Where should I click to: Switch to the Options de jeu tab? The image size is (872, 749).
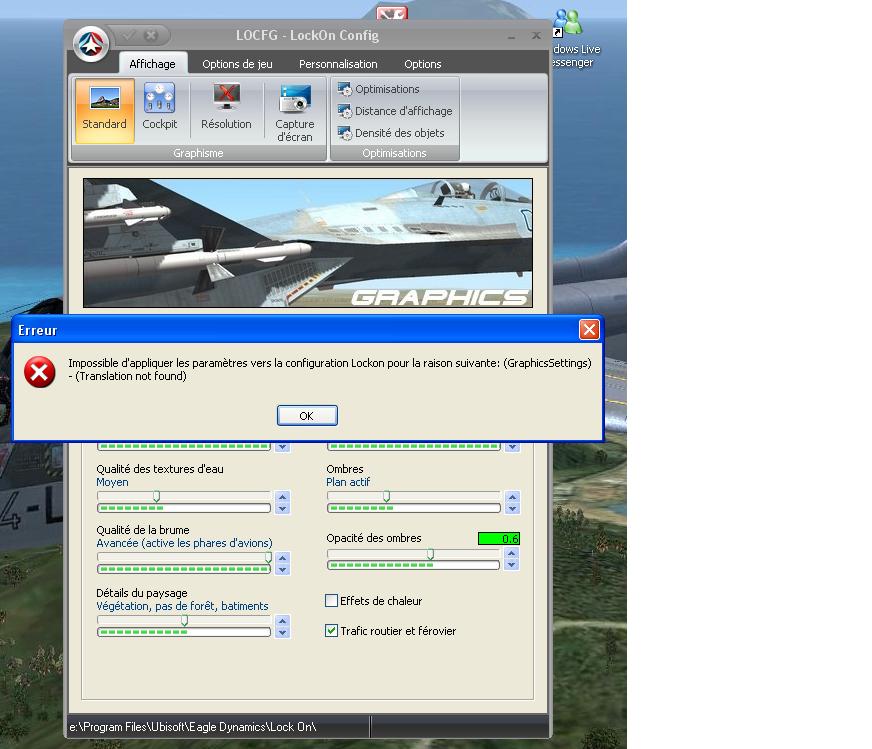tap(237, 64)
